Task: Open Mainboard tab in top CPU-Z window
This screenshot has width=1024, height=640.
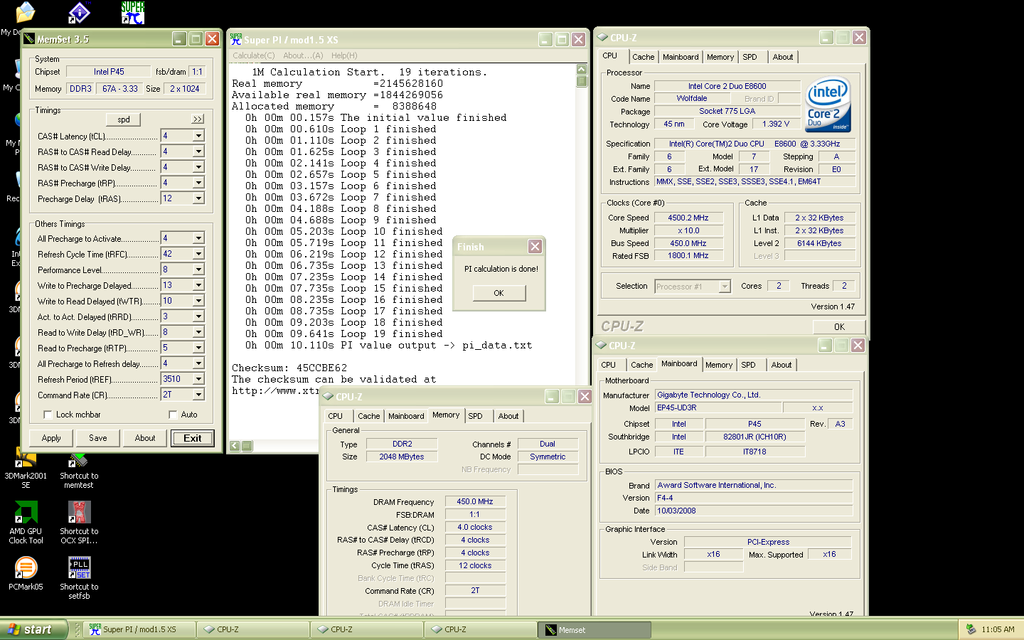Action: (680, 57)
